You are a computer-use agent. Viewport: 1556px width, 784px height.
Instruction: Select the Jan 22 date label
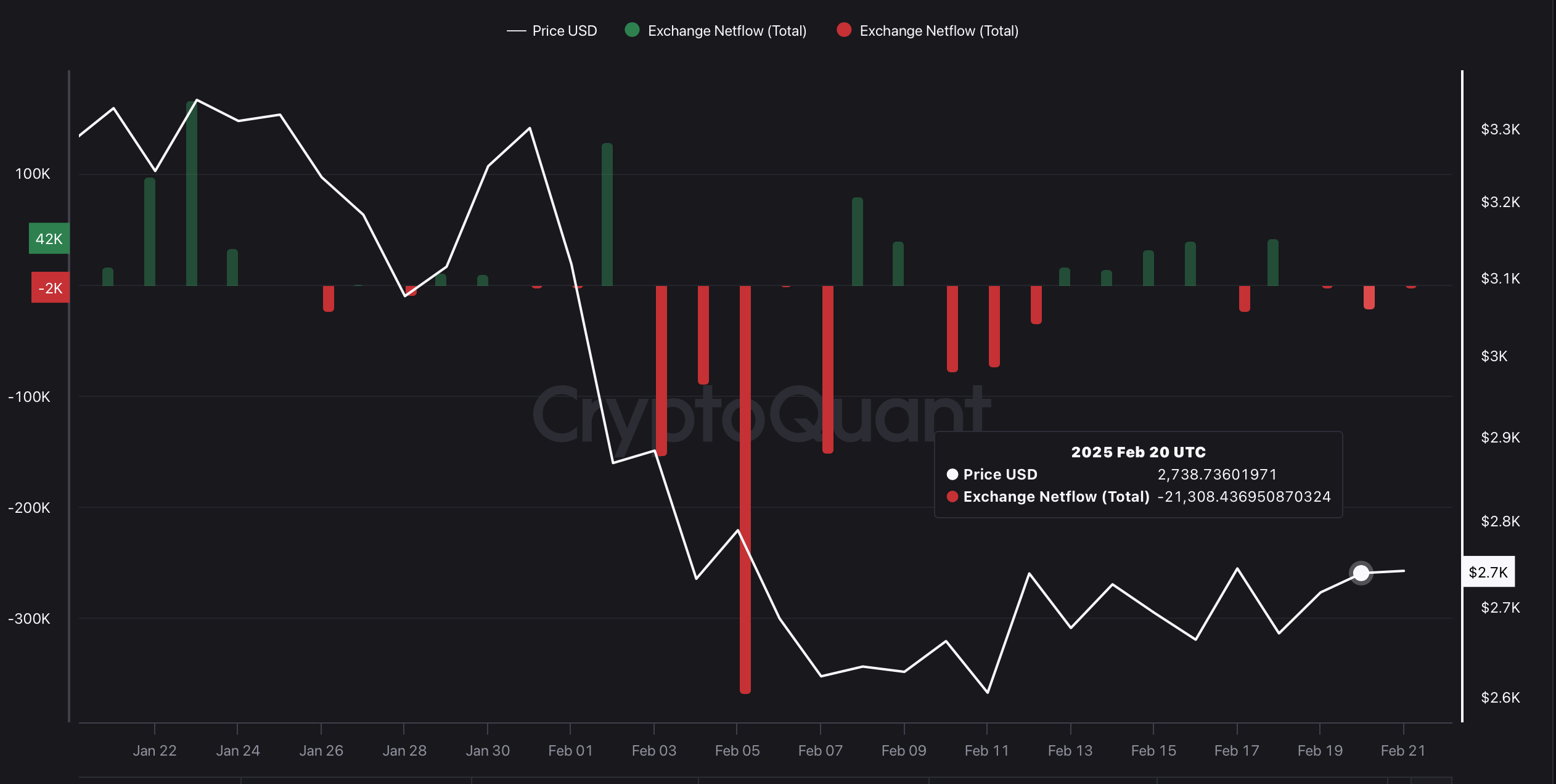(155, 751)
